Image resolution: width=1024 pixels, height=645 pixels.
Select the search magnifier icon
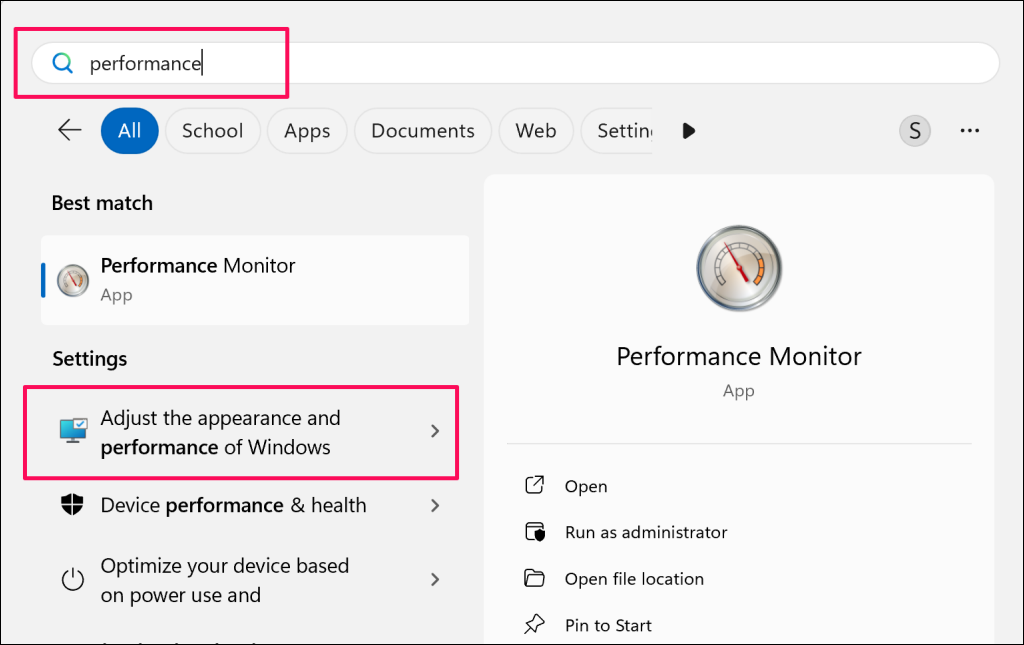point(62,62)
